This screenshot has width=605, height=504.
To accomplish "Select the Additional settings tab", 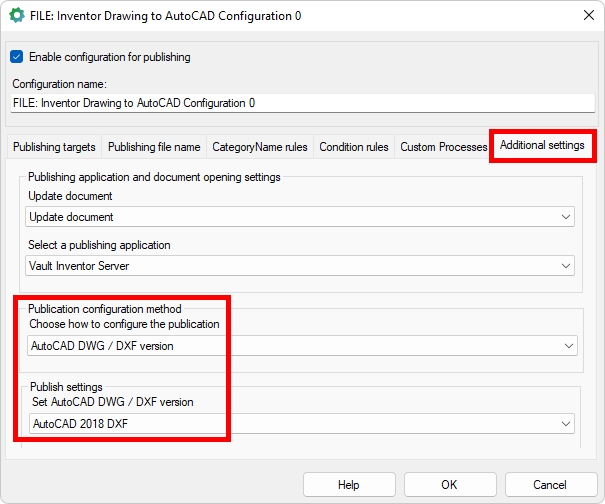I will (x=542, y=146).
